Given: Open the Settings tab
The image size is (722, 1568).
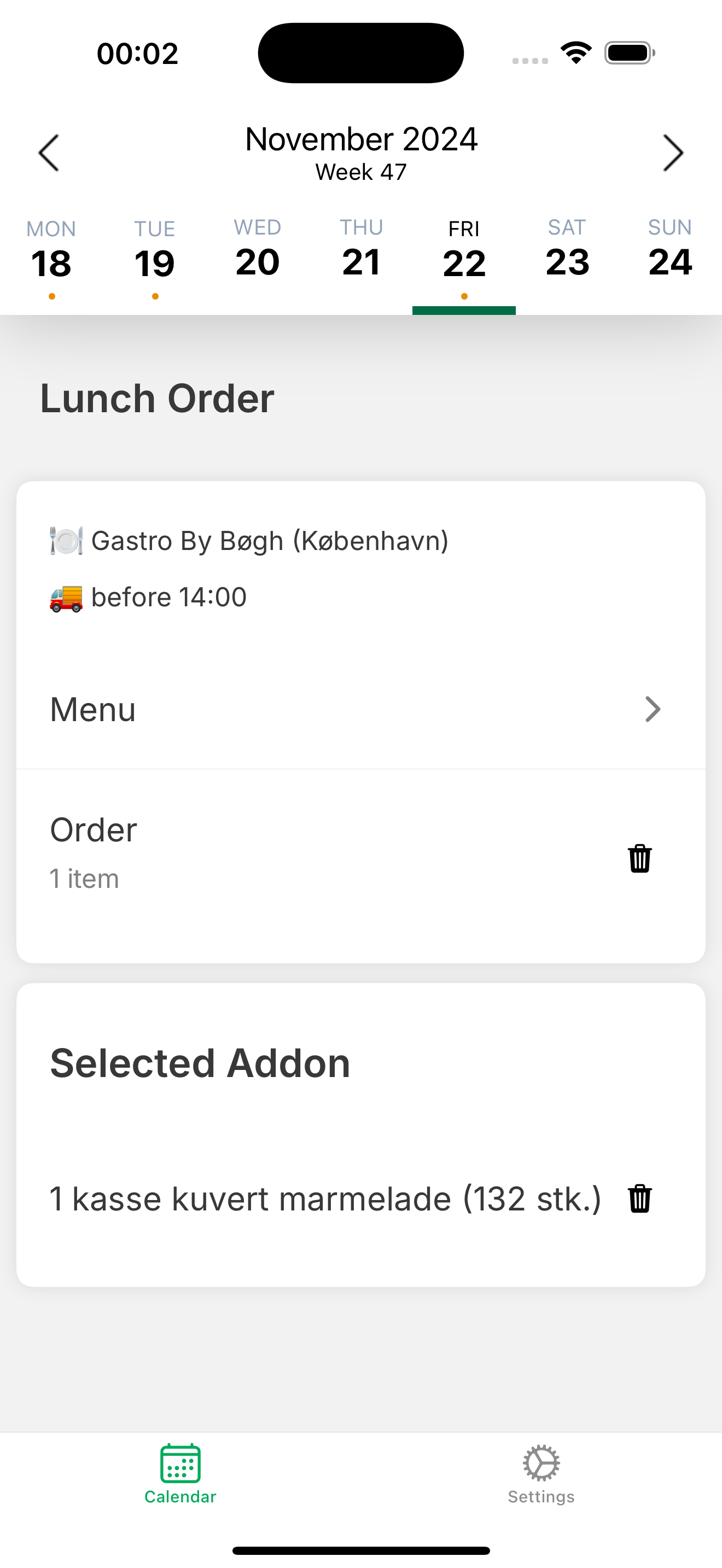Looking at the screenshot, I should point(541,1475).
